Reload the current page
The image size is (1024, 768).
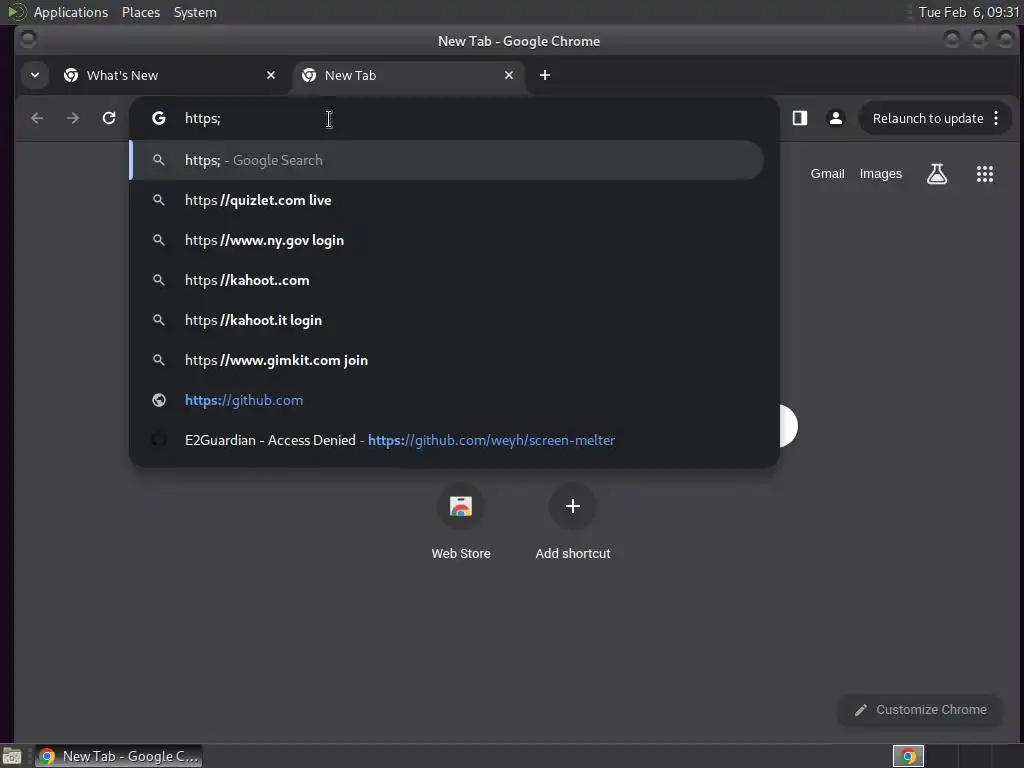coord(109,118)
